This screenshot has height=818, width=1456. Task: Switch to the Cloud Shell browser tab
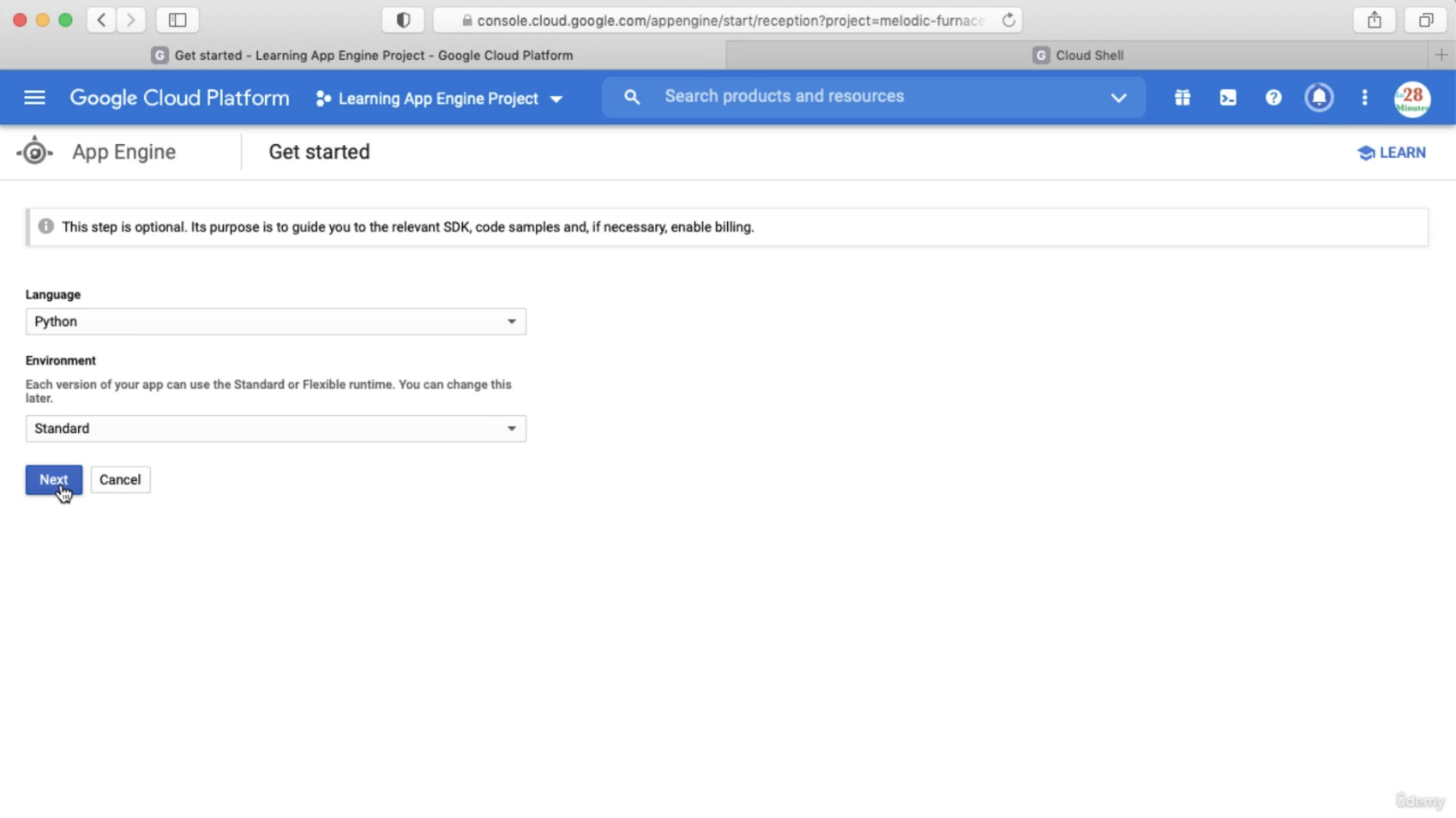(x=1077, y=55)
